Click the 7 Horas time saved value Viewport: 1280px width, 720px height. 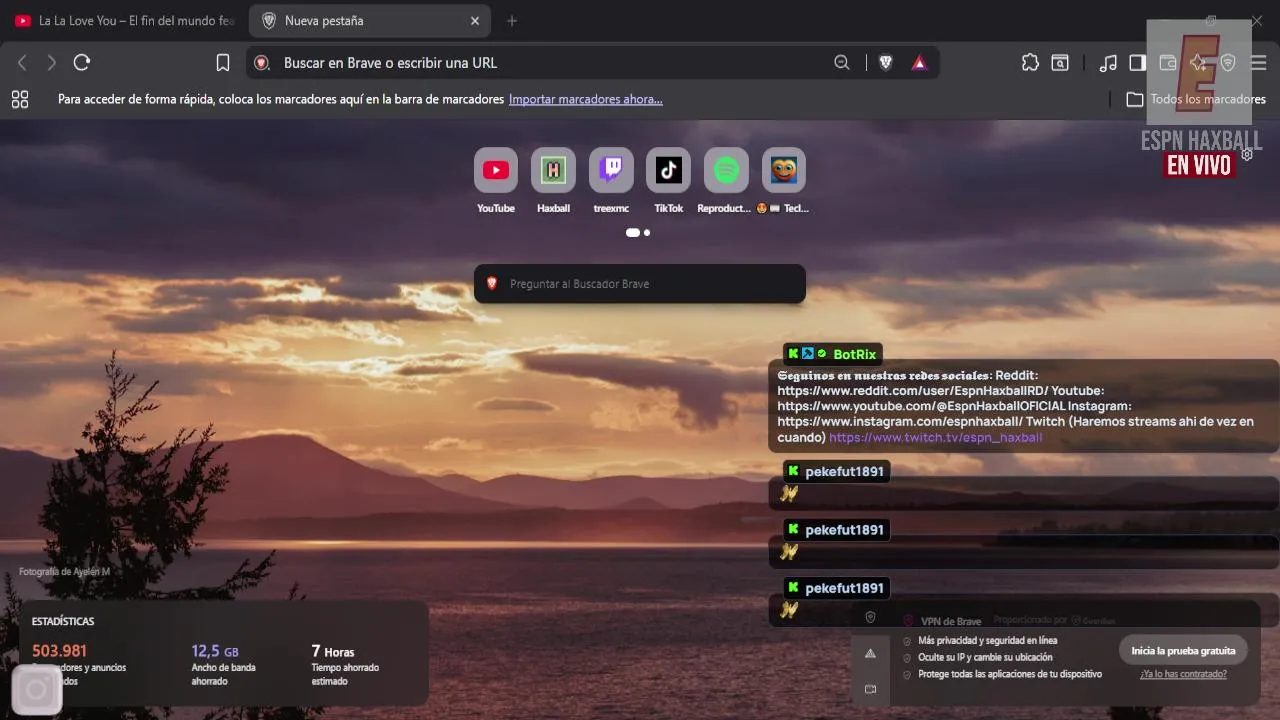click(333, 651)
